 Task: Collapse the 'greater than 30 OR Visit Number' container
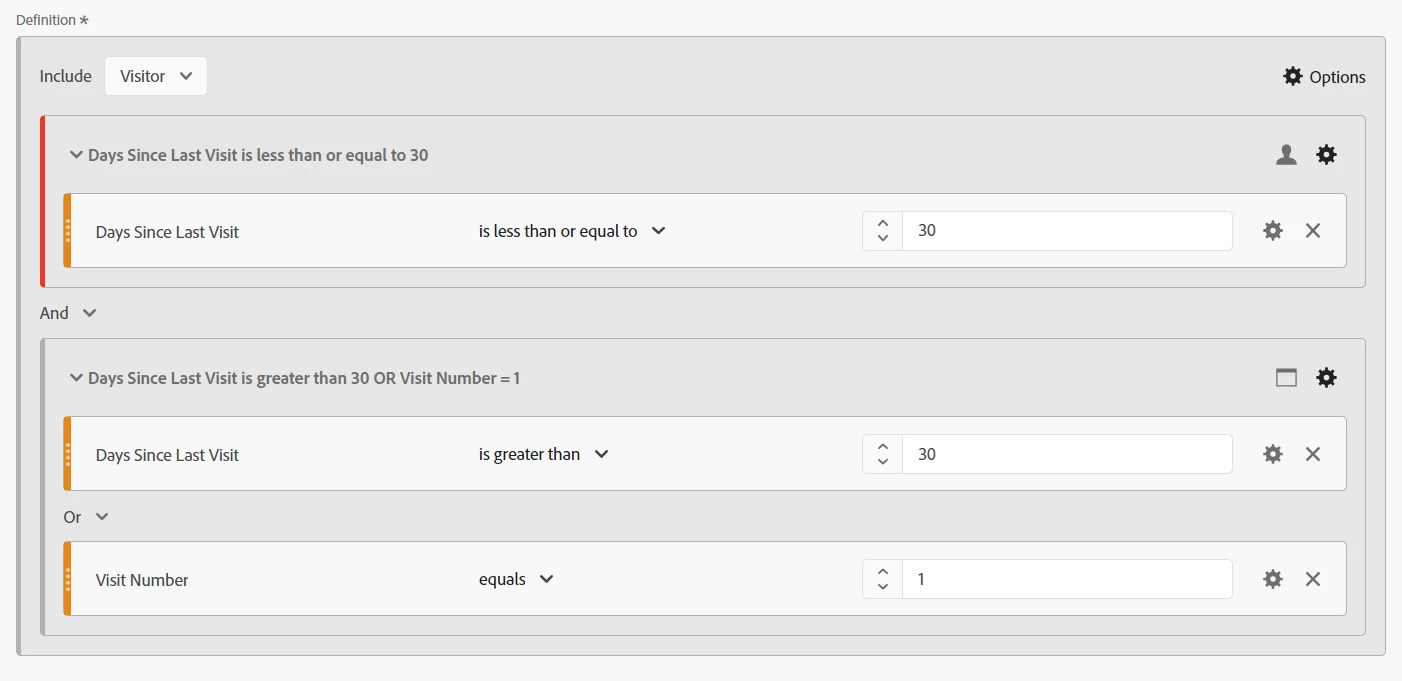click(x=75, y=378)
